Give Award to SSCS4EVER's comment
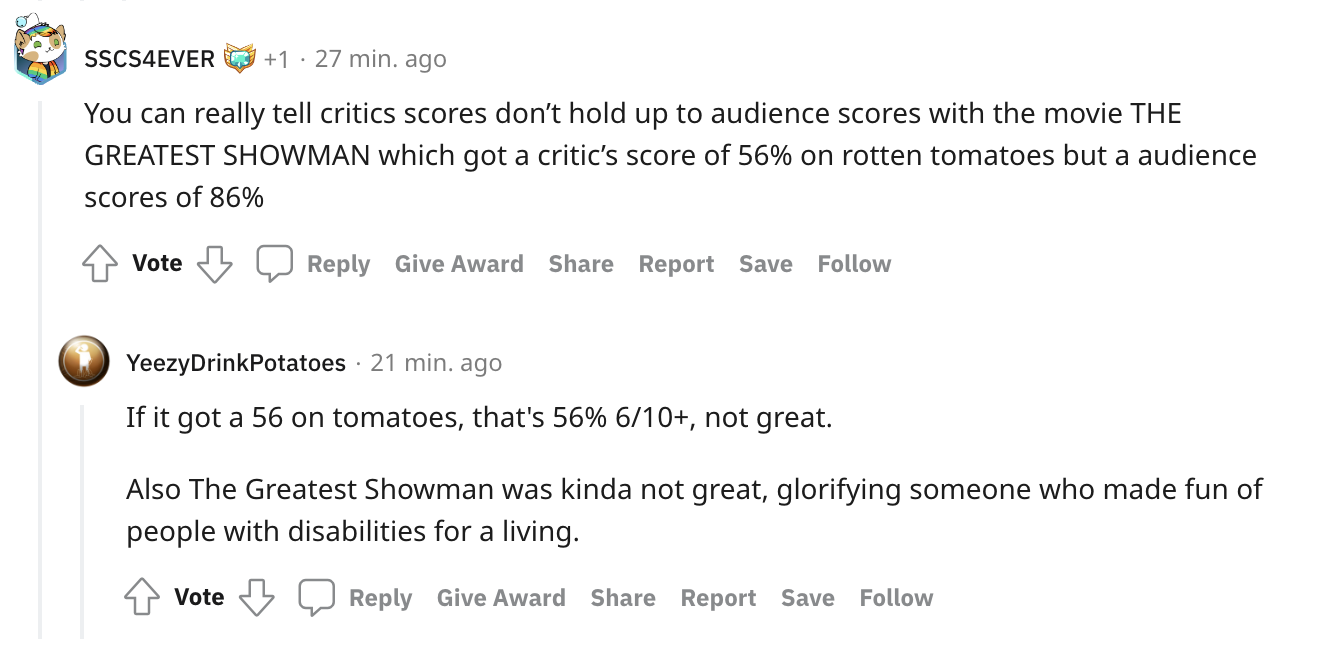The width and height of the screenshot is (1332, 648). click(x=459, y=264)
